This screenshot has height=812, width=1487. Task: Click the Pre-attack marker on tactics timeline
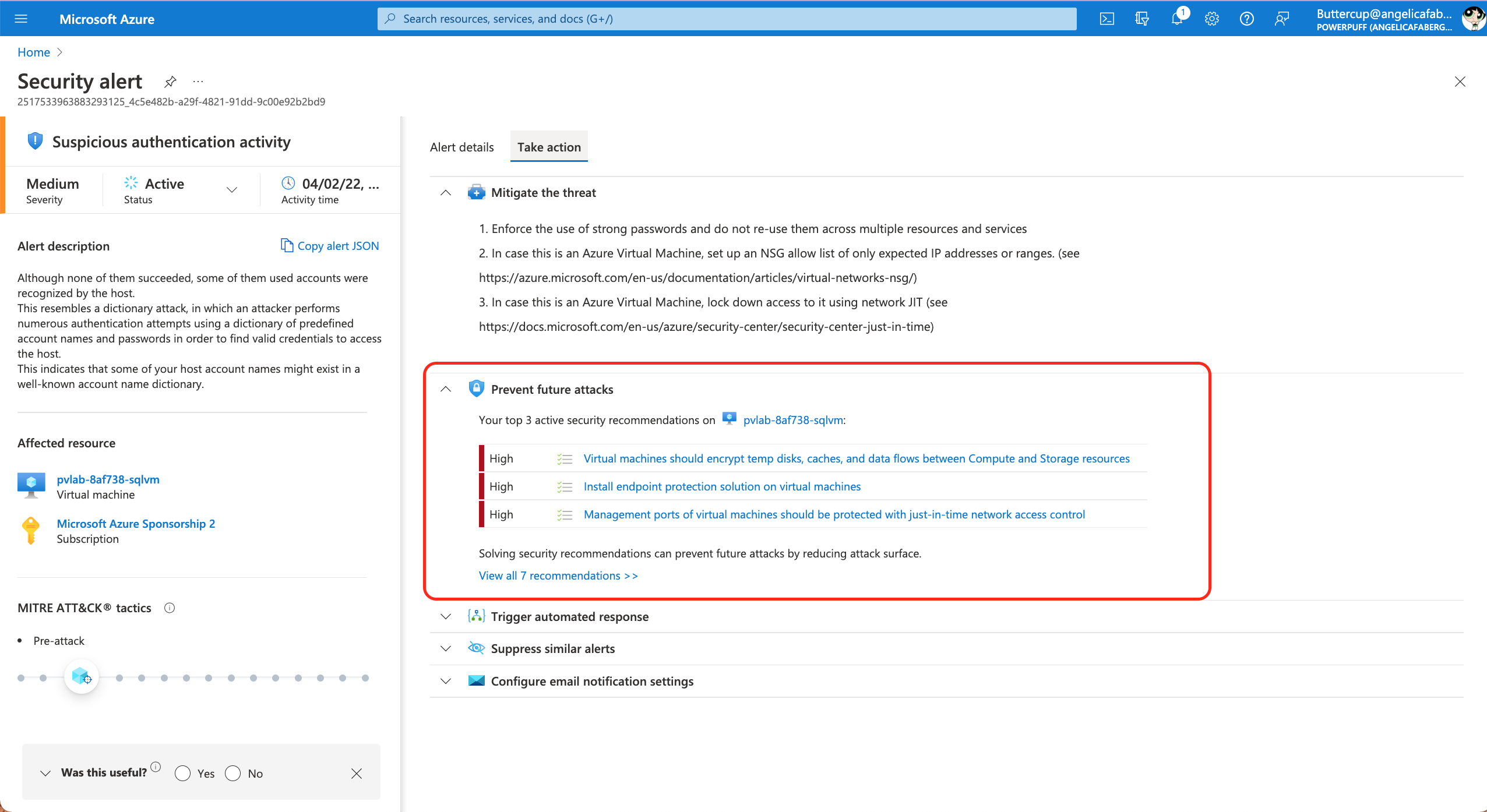point(81,677)
